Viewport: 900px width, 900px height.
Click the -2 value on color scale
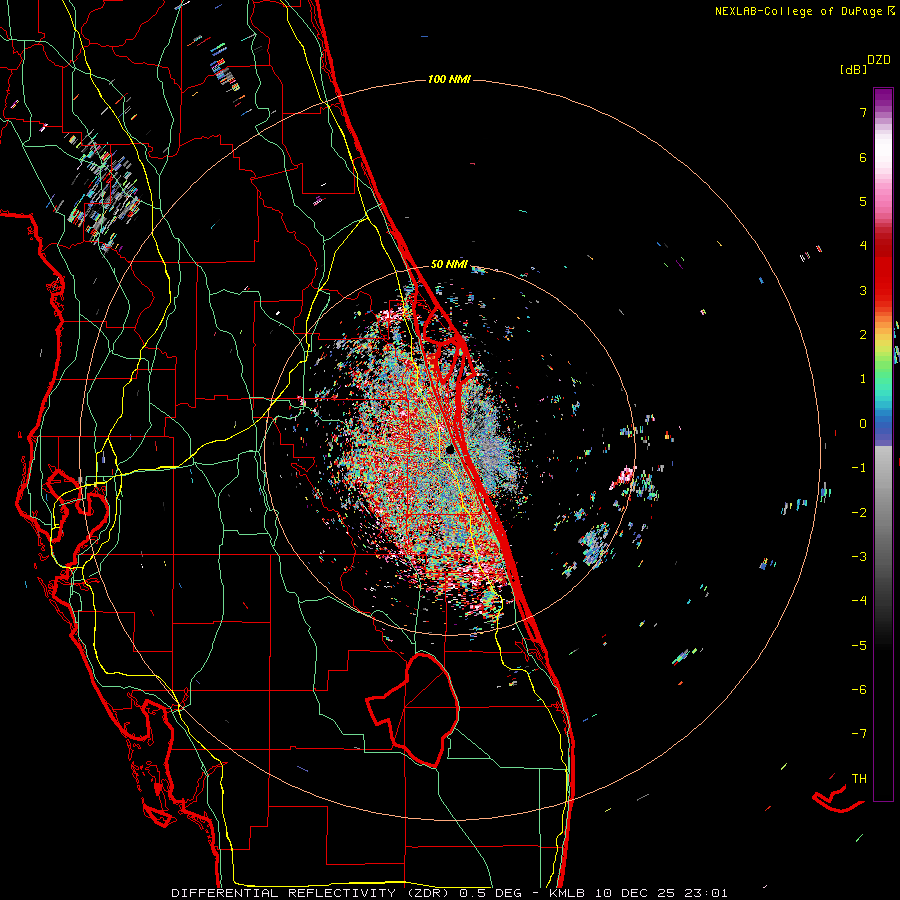[x=859, y=512]
